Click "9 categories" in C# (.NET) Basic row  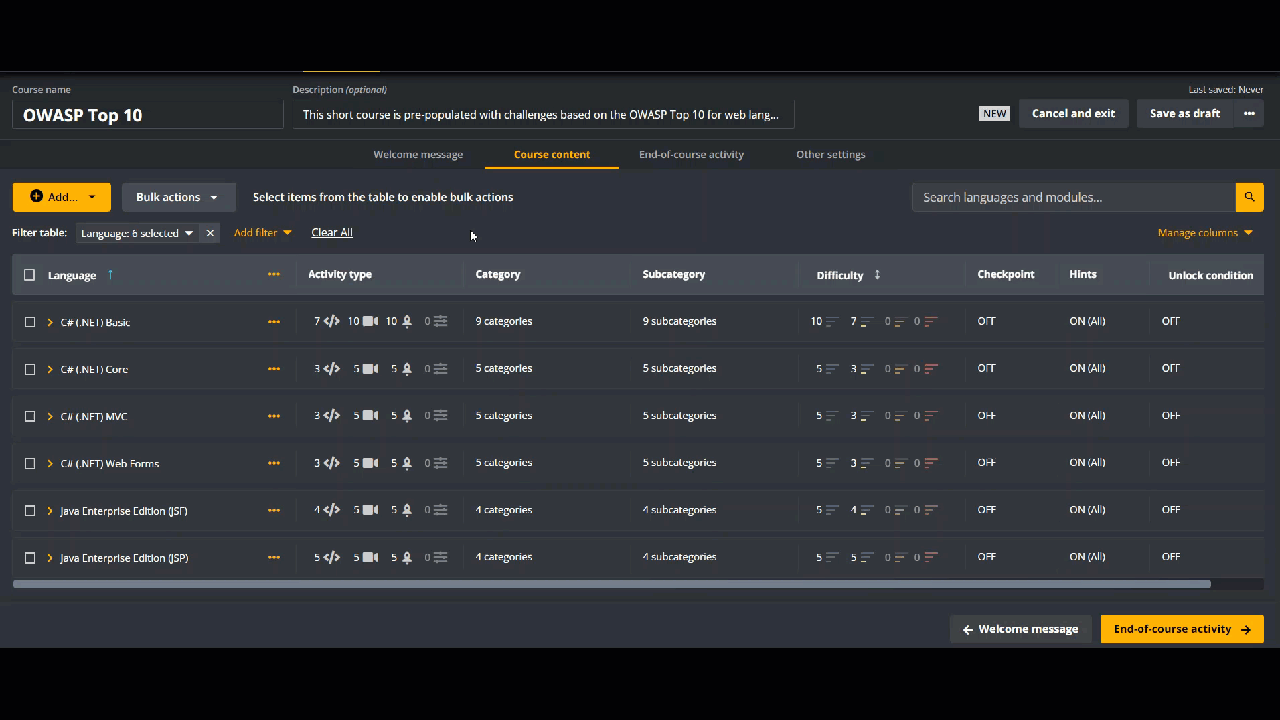coord(504,321)
